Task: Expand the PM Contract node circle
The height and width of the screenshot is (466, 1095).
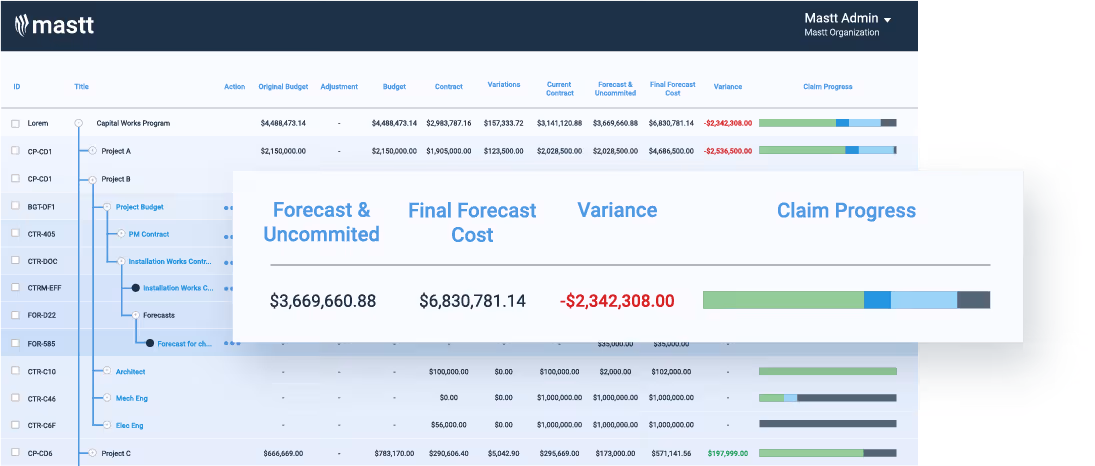Action: pos(121,233)
